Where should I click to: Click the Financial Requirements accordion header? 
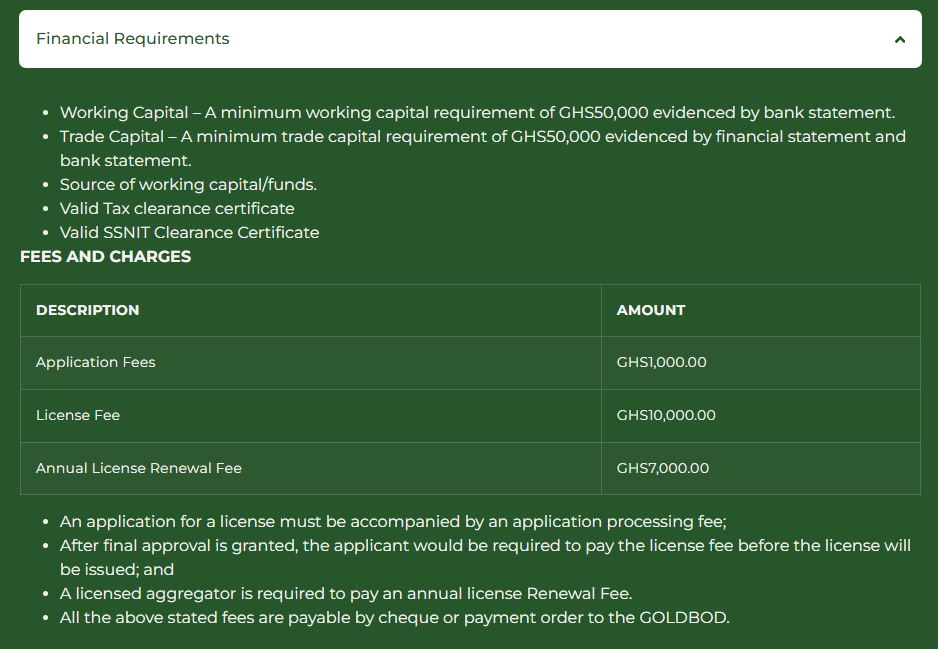coord(470,39)
